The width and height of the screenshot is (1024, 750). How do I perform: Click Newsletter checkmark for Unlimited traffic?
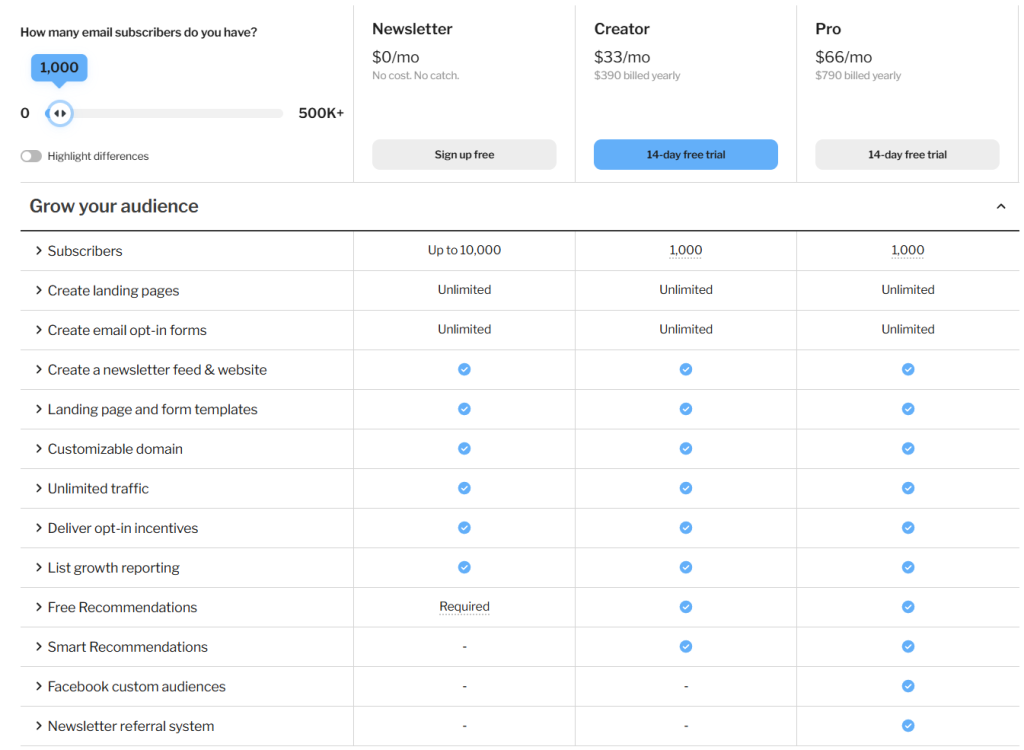464,488
